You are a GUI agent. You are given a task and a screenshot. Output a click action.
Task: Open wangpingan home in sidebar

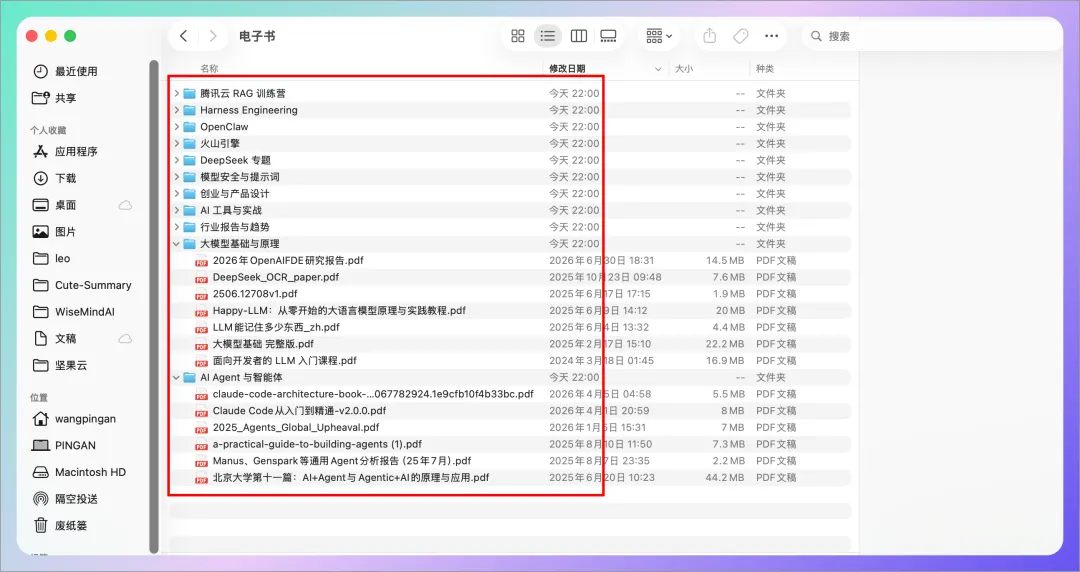point(85,419)
